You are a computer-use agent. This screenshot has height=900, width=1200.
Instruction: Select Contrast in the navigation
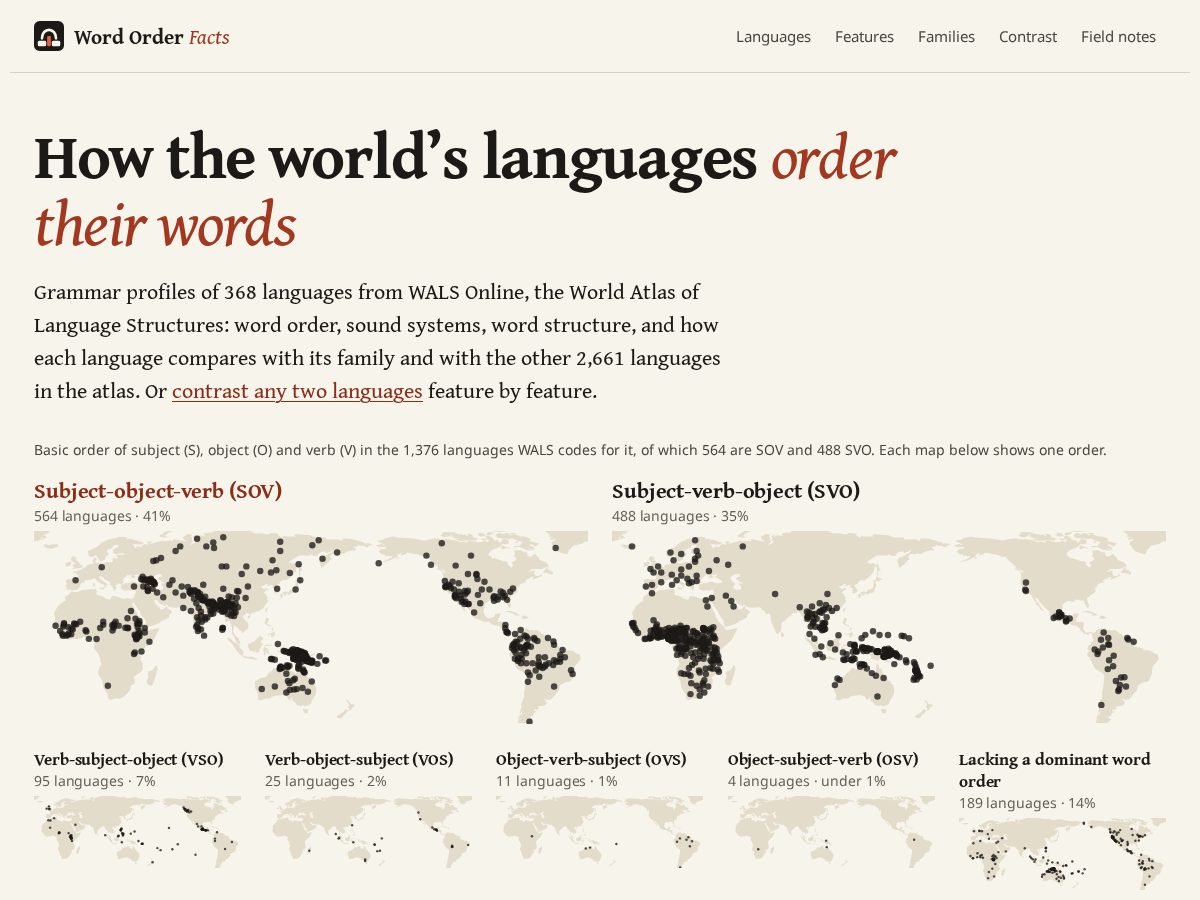click(1027, 37)
